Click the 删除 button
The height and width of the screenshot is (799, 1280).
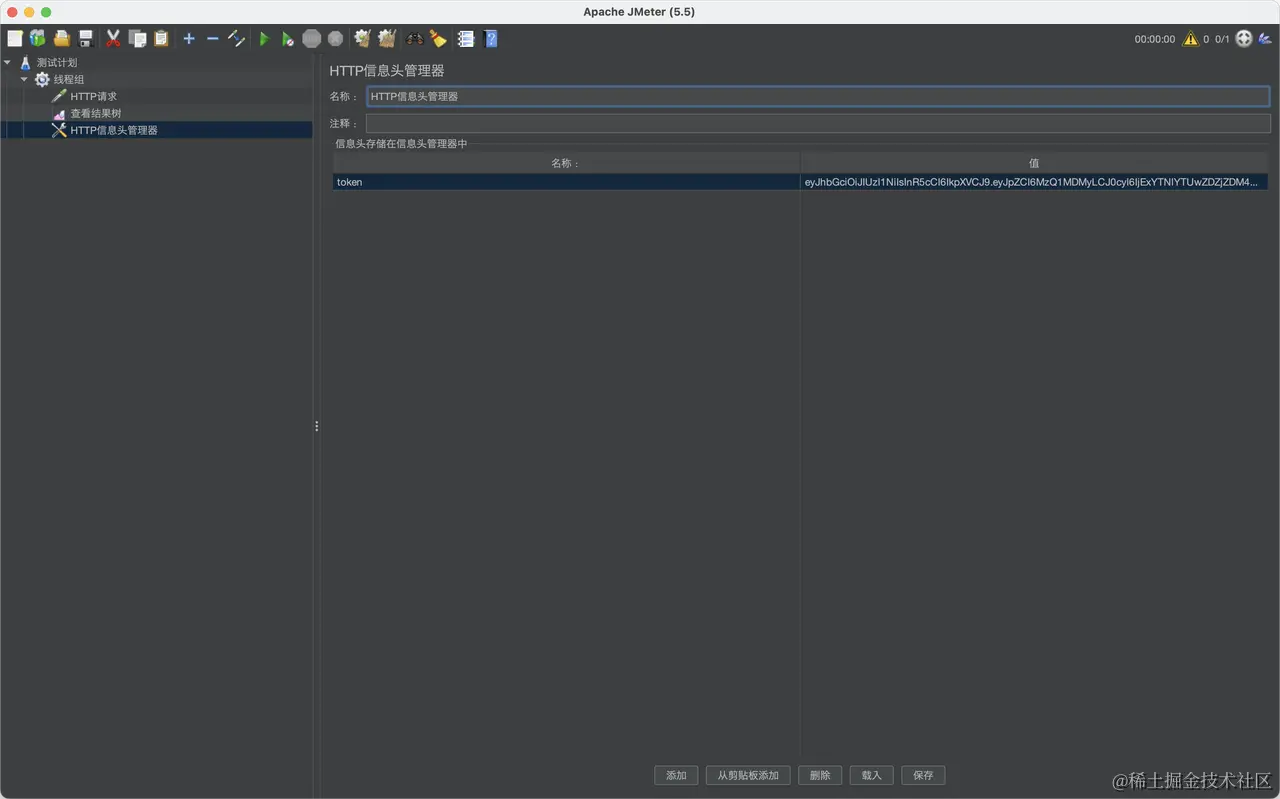click(820, 775)
